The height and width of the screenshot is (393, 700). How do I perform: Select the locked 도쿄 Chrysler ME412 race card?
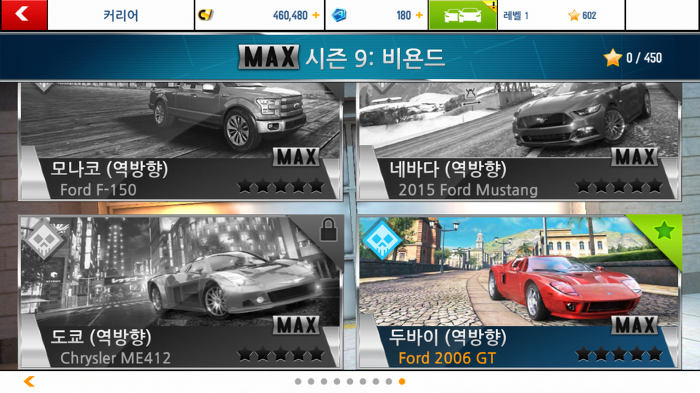(x=181, y=292)
